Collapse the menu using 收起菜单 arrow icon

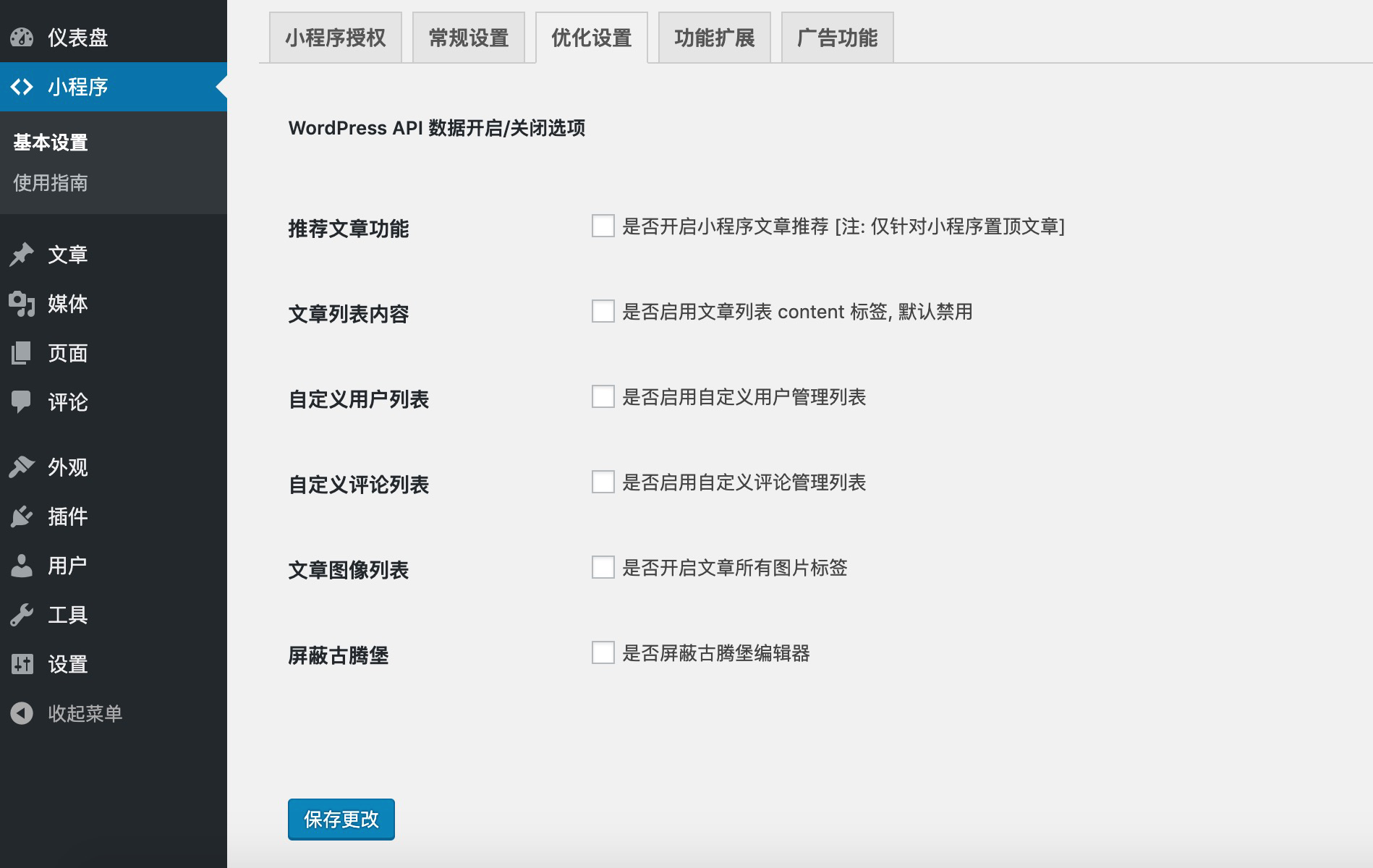pos(22,712)
